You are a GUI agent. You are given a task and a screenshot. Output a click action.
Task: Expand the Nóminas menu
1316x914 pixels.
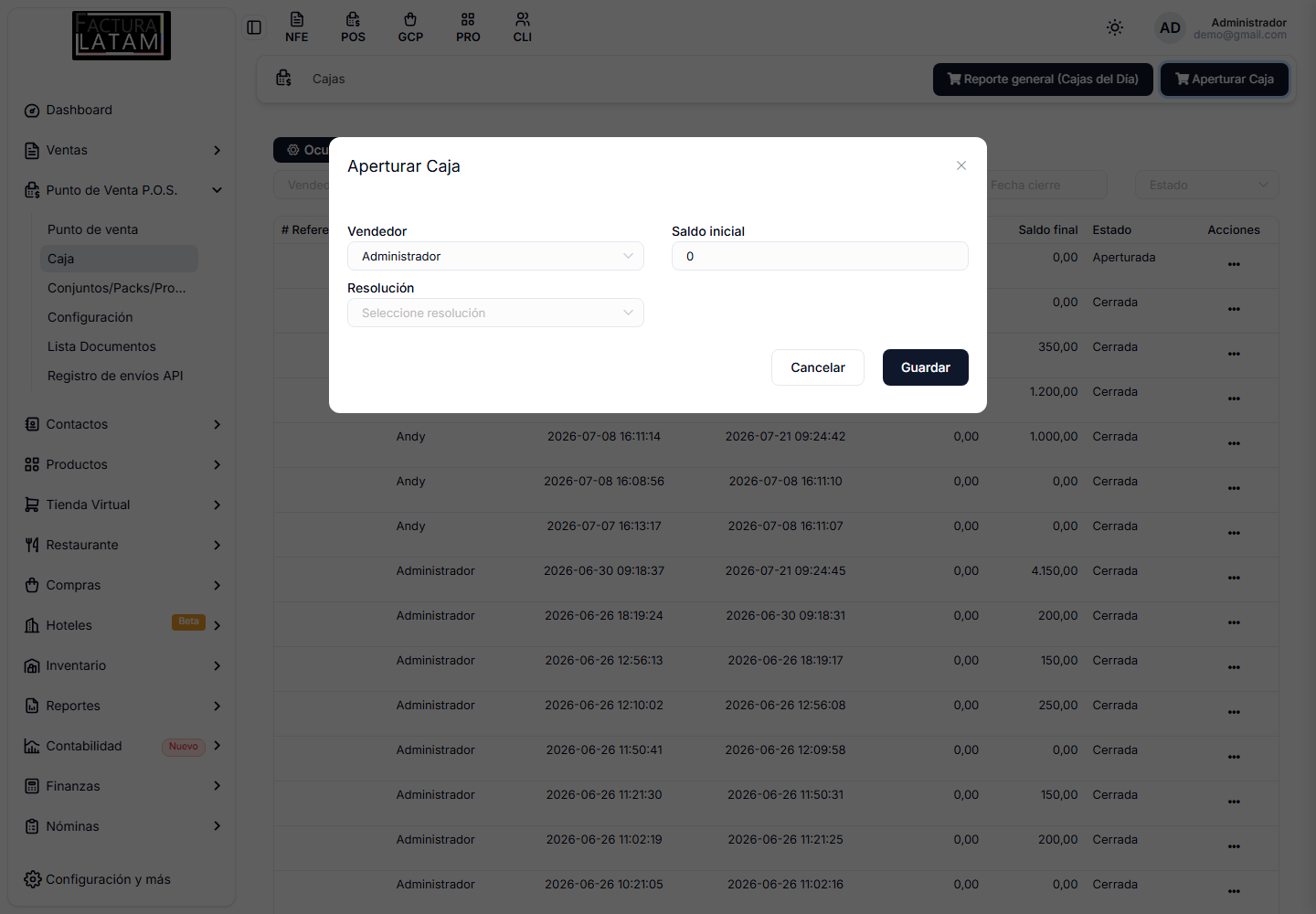(122, 826)
